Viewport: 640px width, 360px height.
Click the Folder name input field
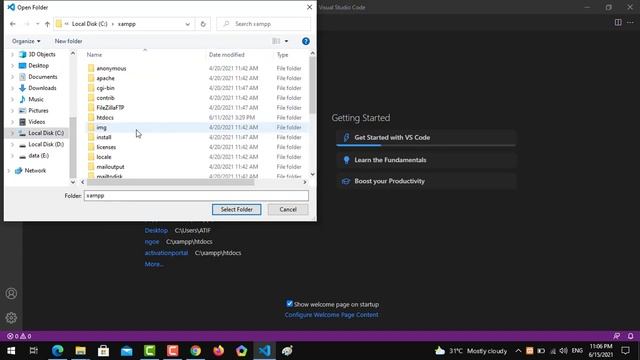coord(196,196)
